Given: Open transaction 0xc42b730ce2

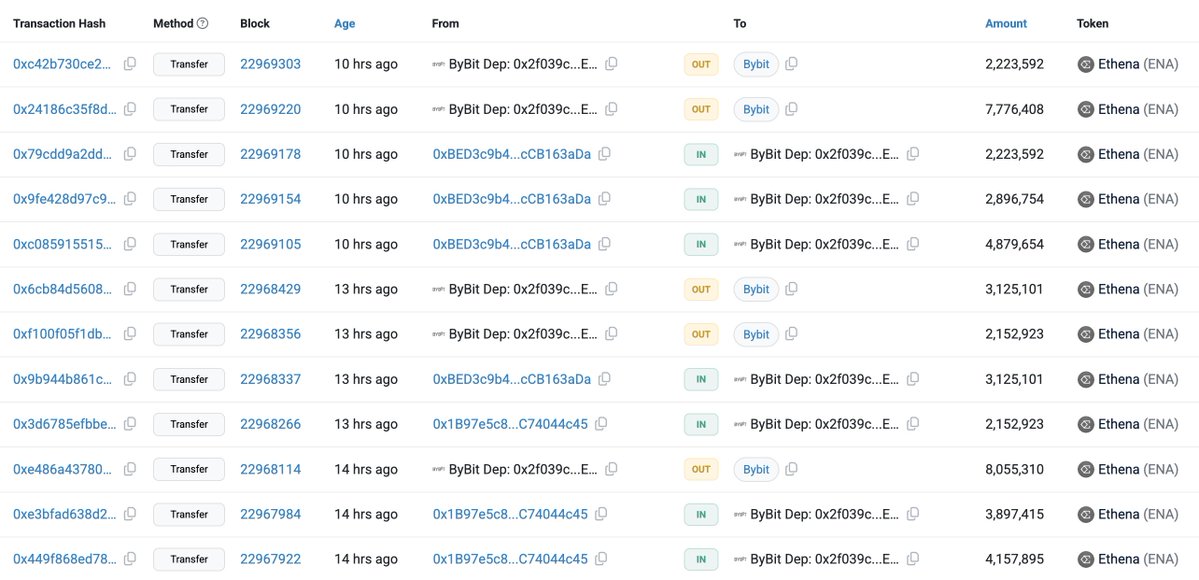Looking at the screenshot, I should coord(63,64).
